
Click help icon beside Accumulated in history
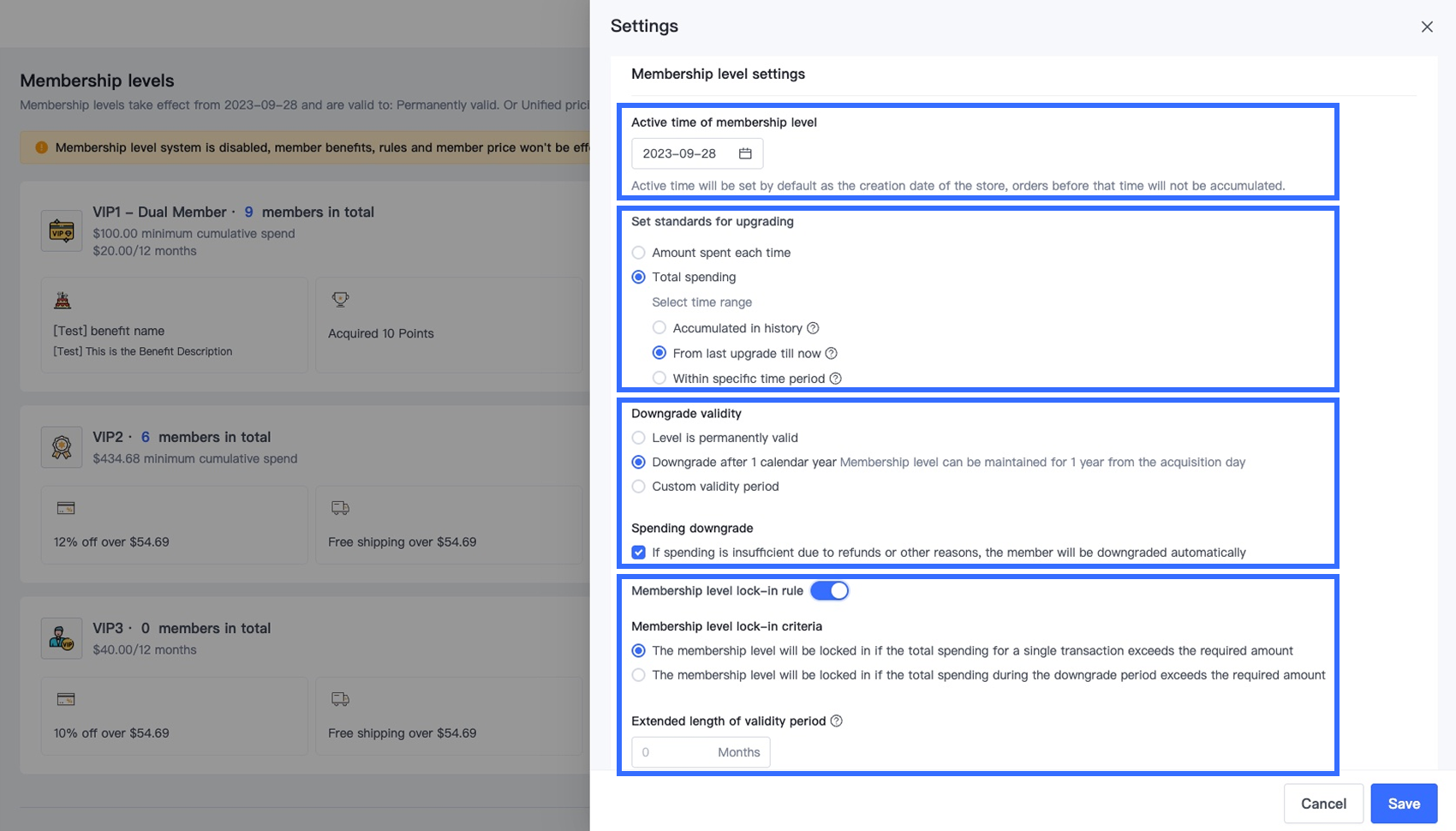tap(814, 328)
